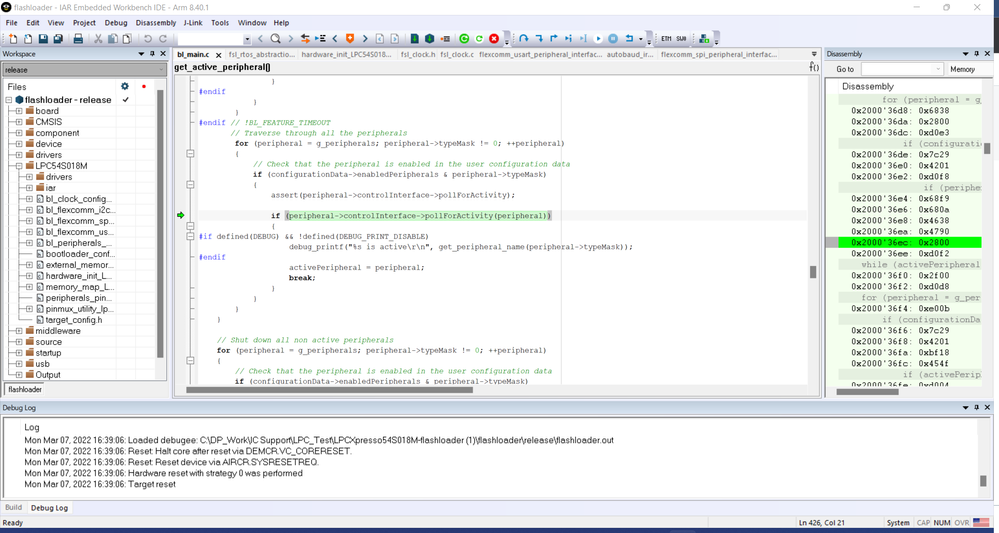
Task: Open Find using the magnifier icon
Action: pyautogui.click(x=275, y=39)
